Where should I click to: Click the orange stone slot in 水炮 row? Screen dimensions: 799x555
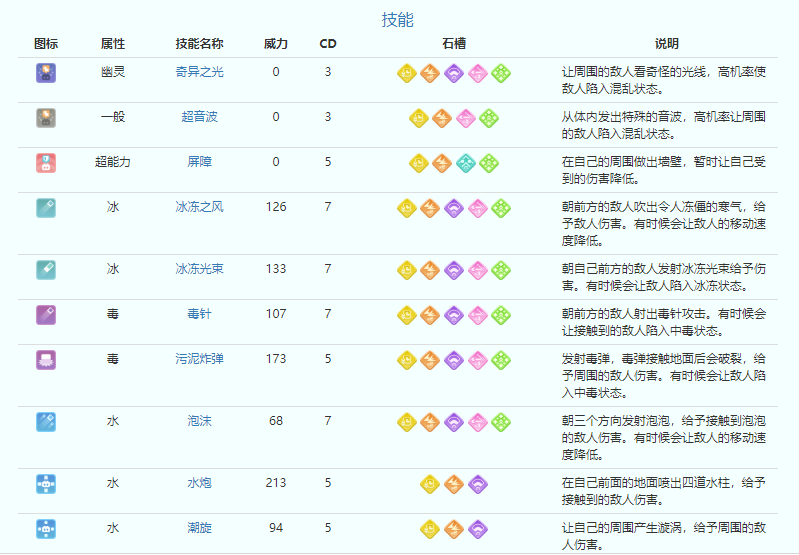tap(454, 483)
